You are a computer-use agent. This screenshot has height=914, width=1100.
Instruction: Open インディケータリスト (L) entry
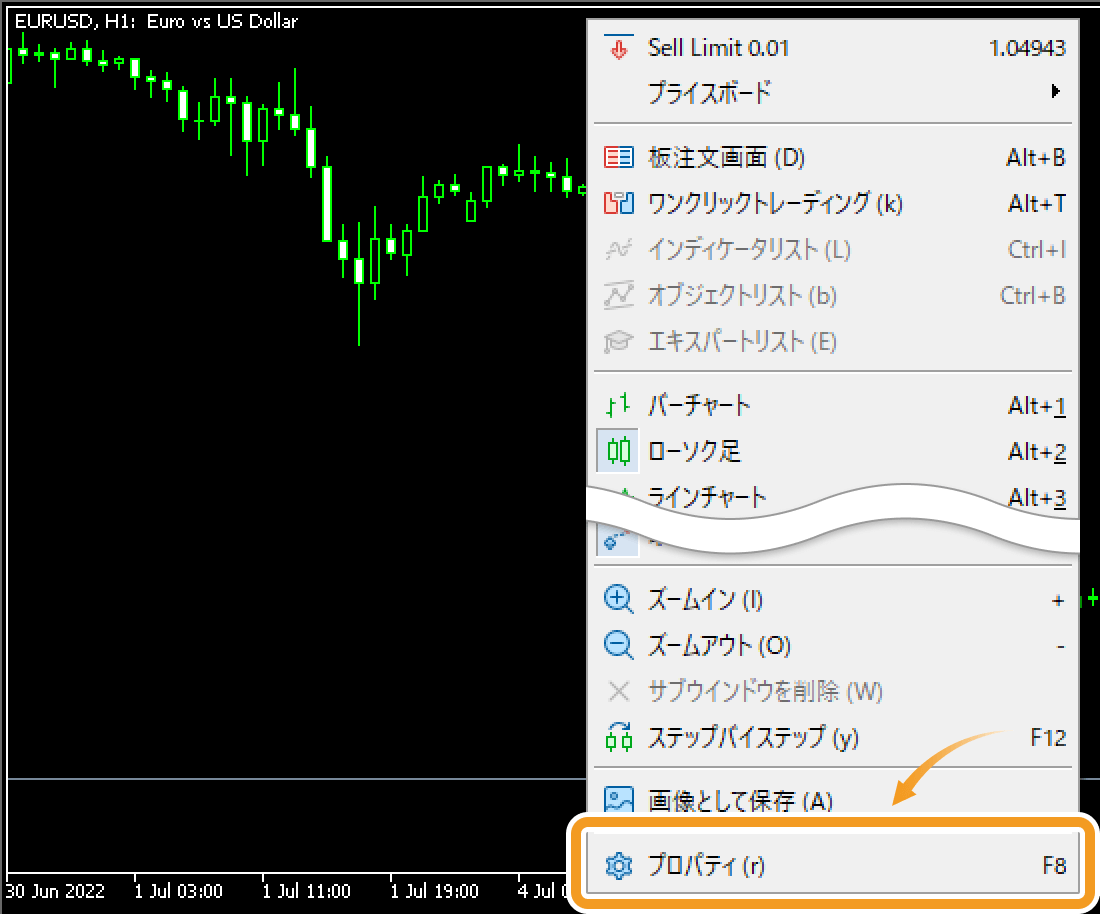click(x=833, y=249)
